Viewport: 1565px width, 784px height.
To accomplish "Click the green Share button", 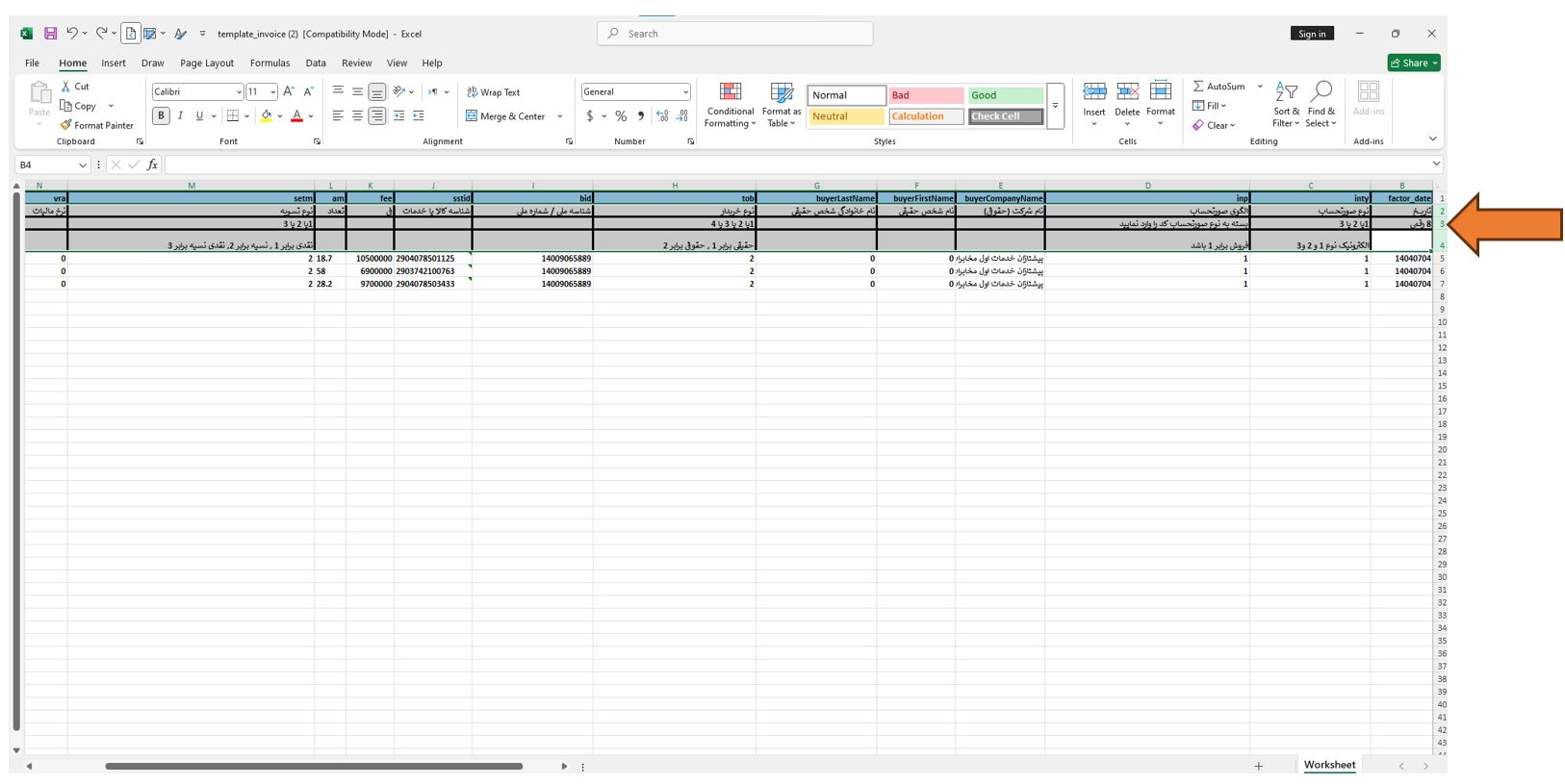I will 1413,63.
